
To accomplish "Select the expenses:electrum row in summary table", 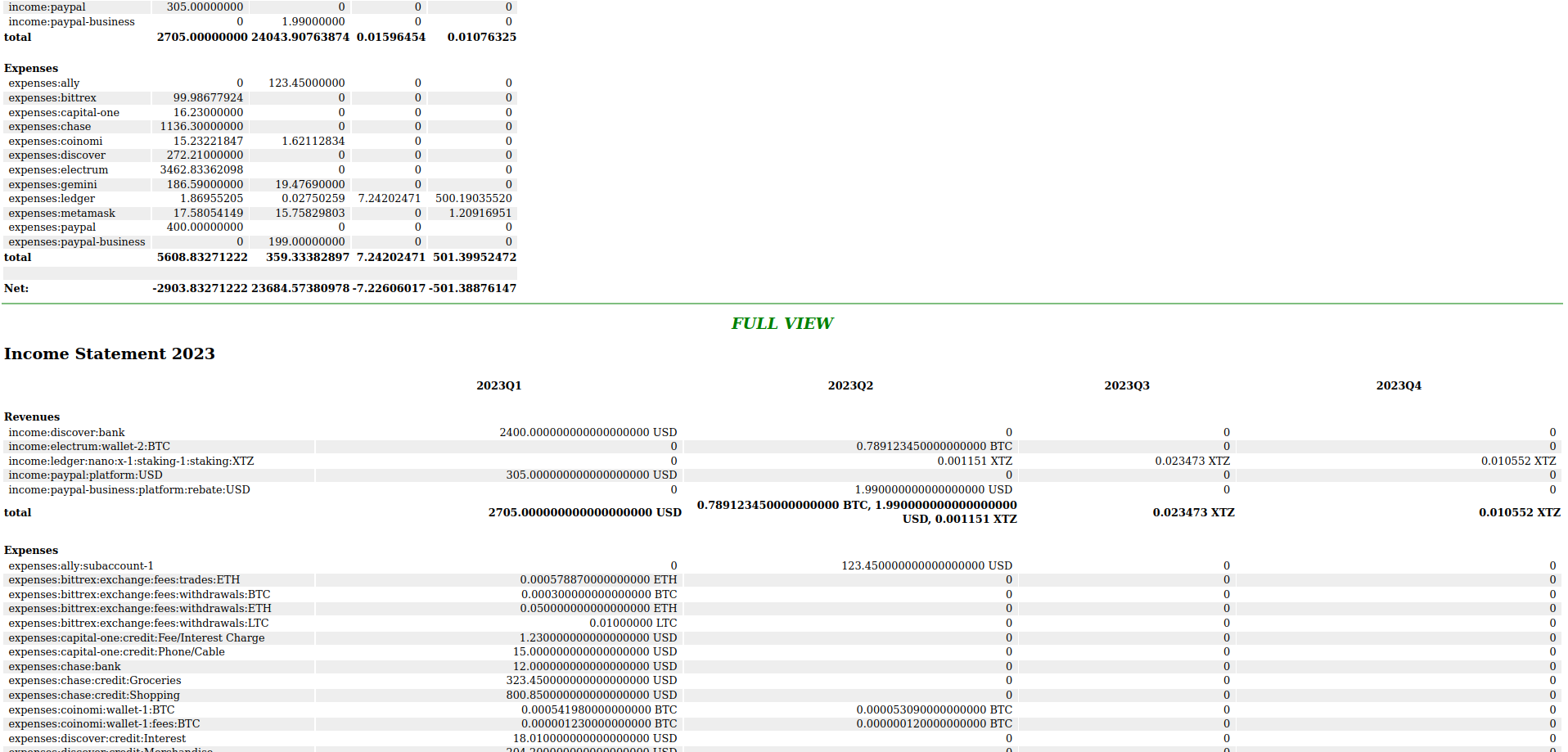I will (58, 170).
